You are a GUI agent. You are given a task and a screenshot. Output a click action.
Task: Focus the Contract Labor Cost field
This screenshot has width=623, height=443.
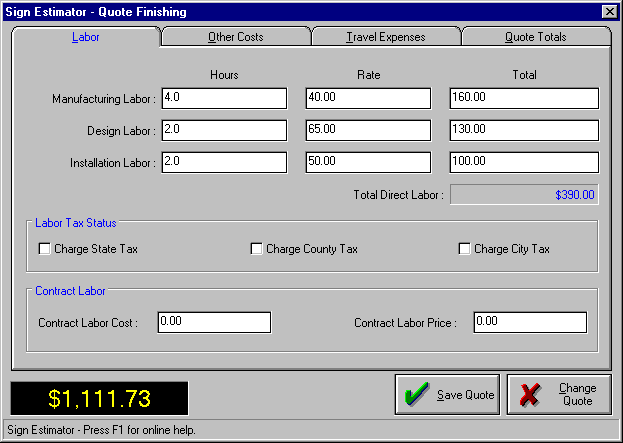coord(213,322)
